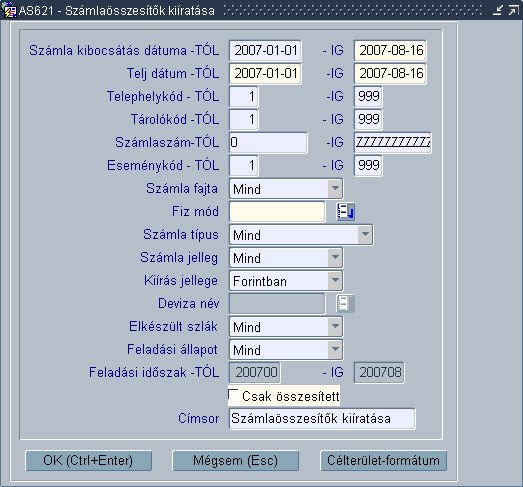523x487 pixels.
Task: Open the Kiírás jellege Forintban dropdown
Action: pyautogui.click(x=335, y=281)
